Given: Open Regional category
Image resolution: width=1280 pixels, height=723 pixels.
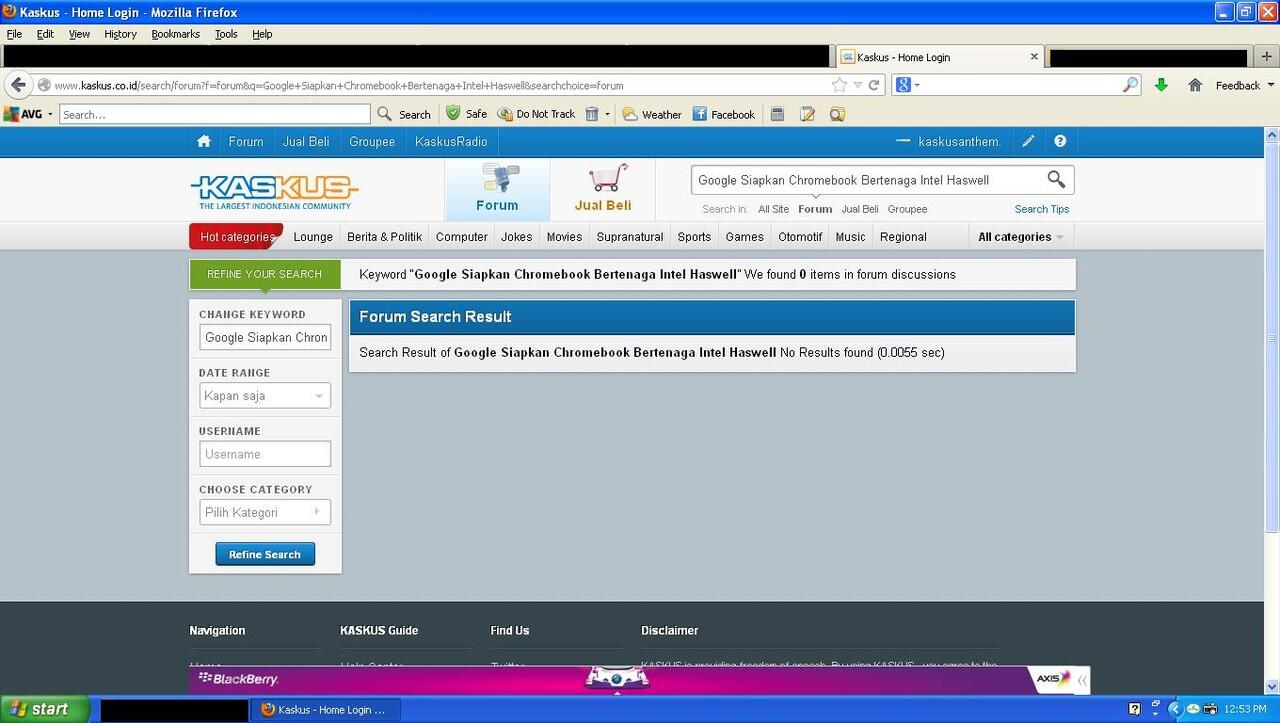Looking at the screenshot, I should click(903, 237).
